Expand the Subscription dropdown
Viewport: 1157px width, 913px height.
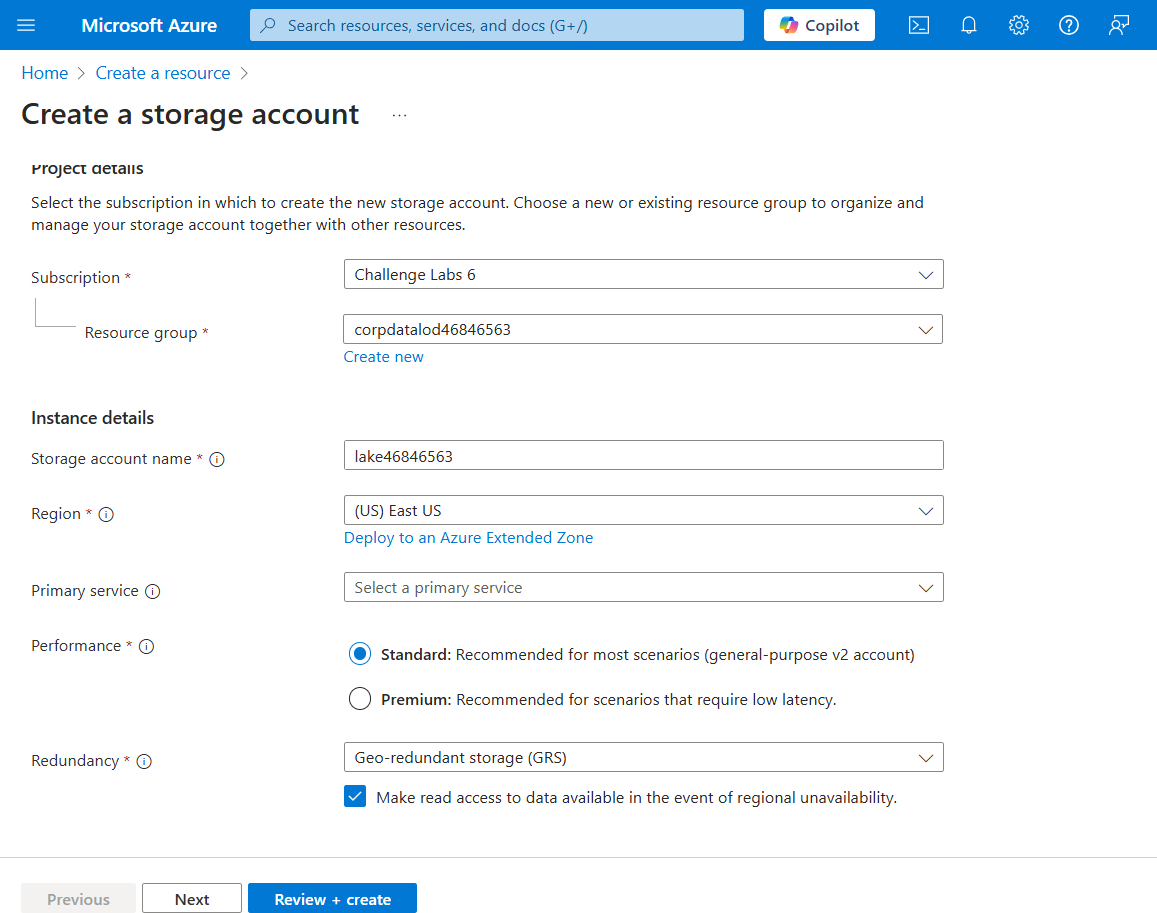point(643,274)
